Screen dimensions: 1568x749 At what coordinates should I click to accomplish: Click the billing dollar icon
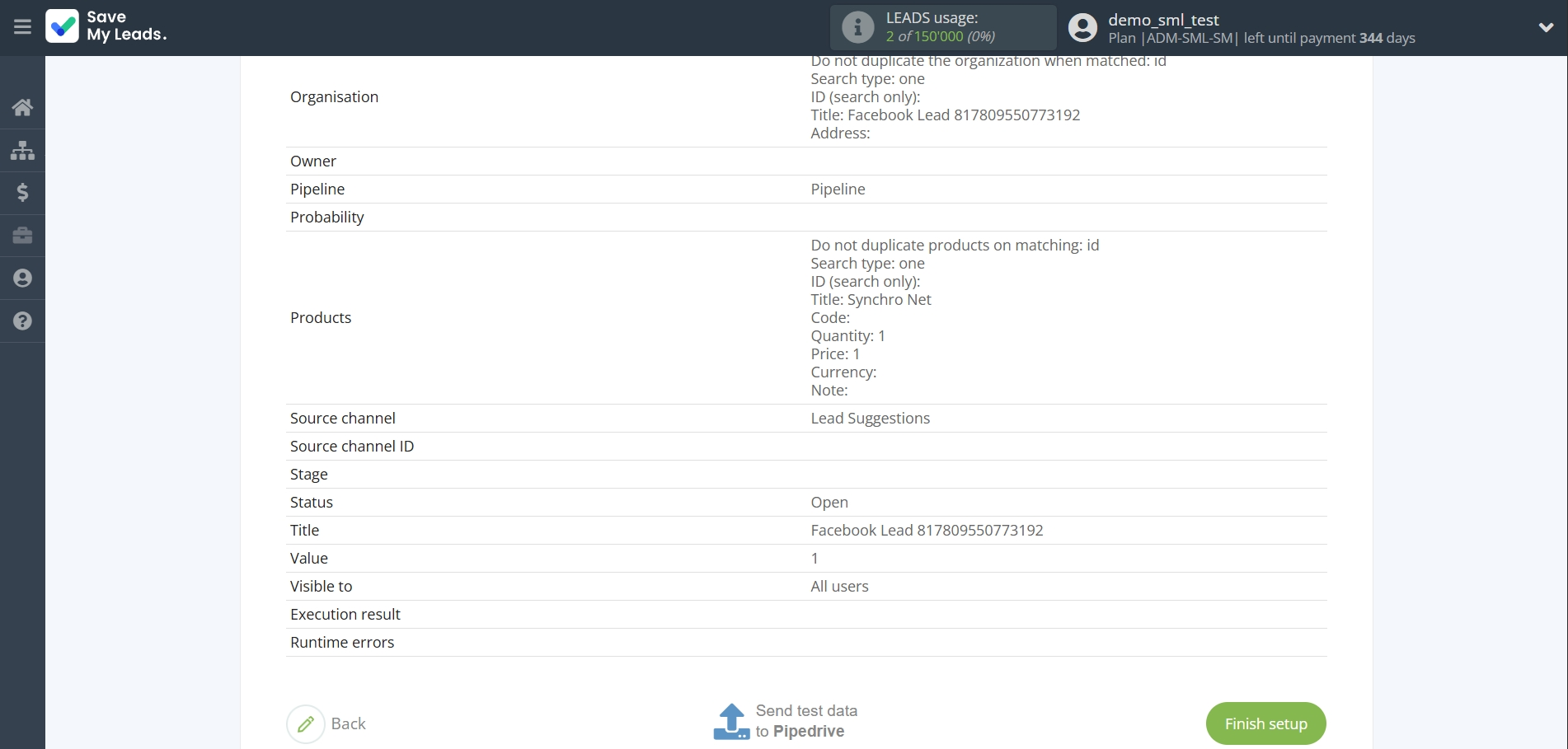(x=22, y=194)
